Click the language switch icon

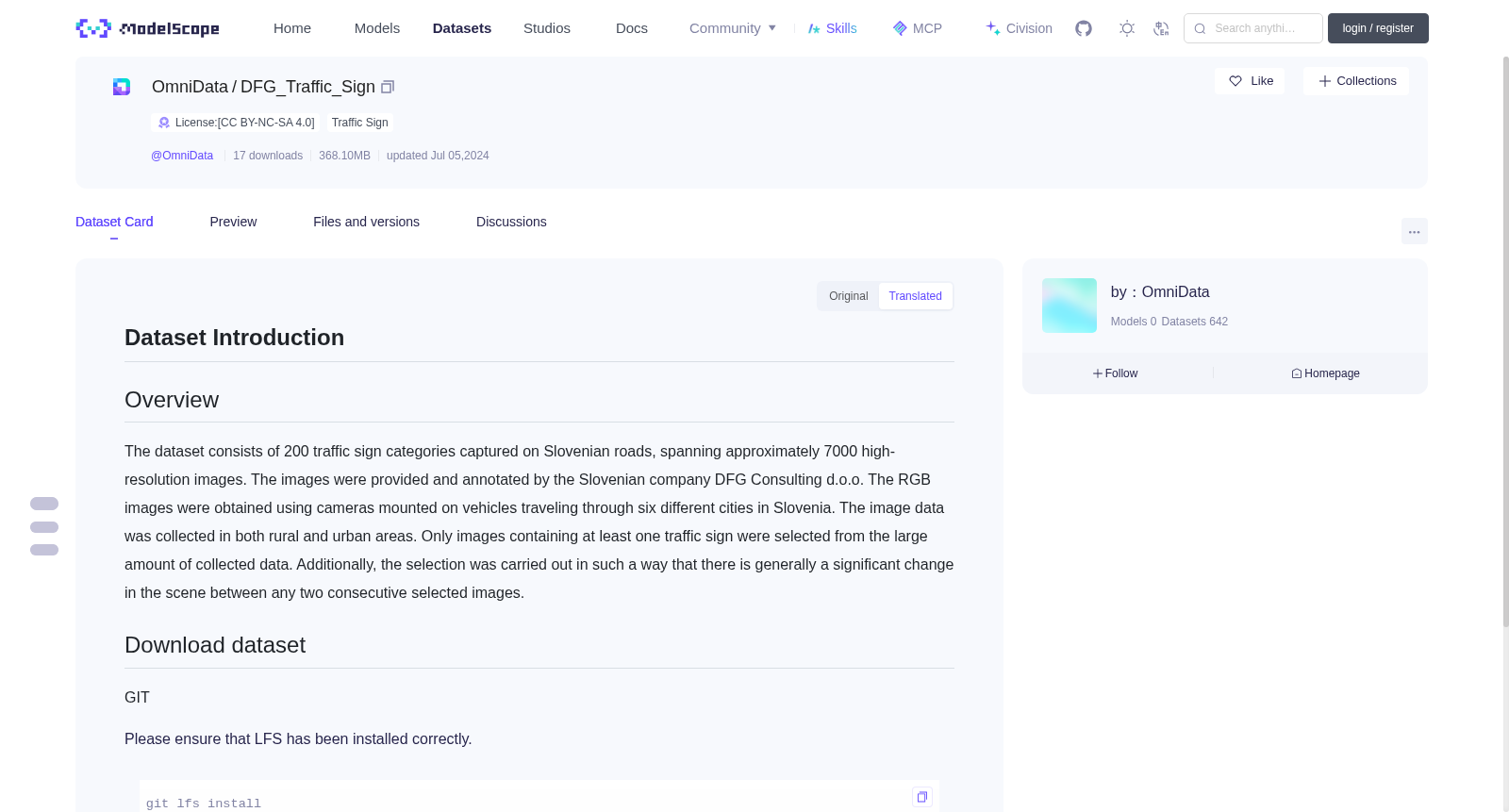point(1161,28)
